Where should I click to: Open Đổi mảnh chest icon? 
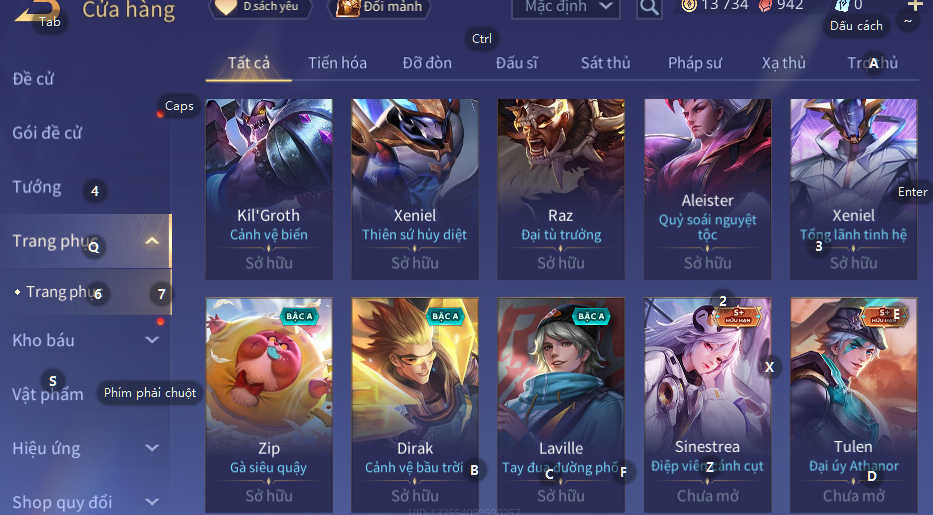348,7
